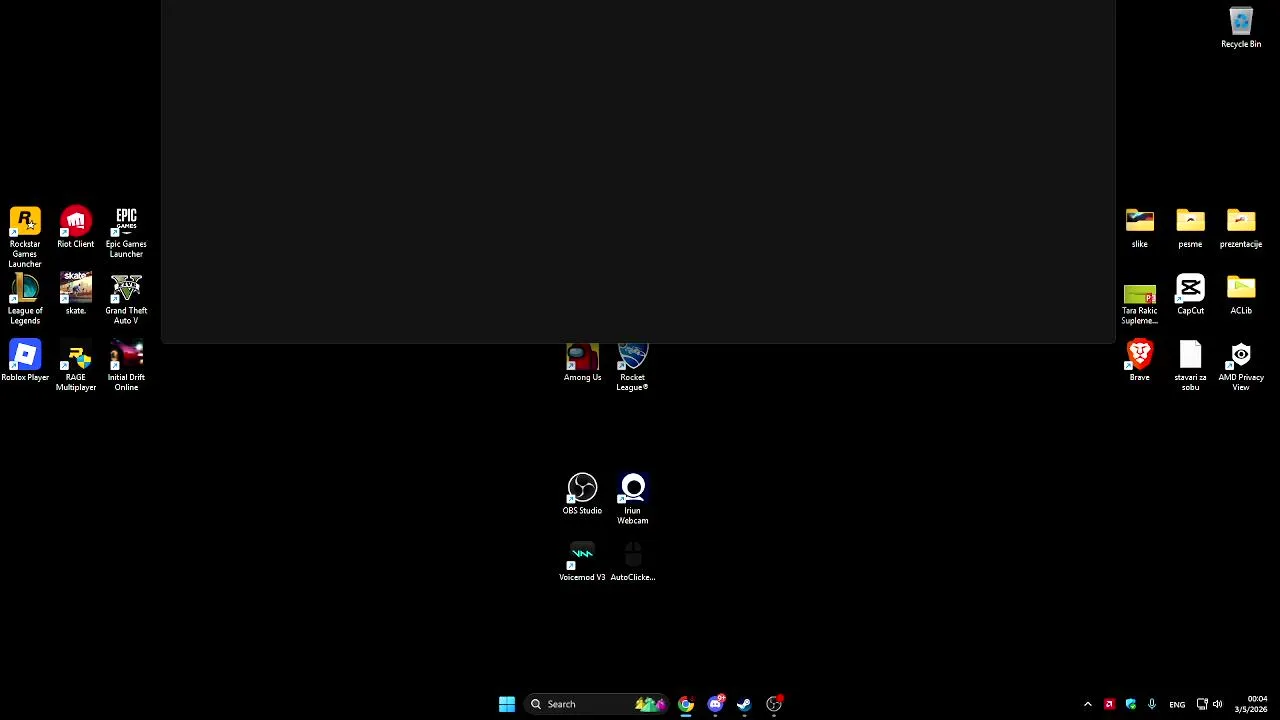Open OBS Studio from the taskbar

tap(774, 704)
